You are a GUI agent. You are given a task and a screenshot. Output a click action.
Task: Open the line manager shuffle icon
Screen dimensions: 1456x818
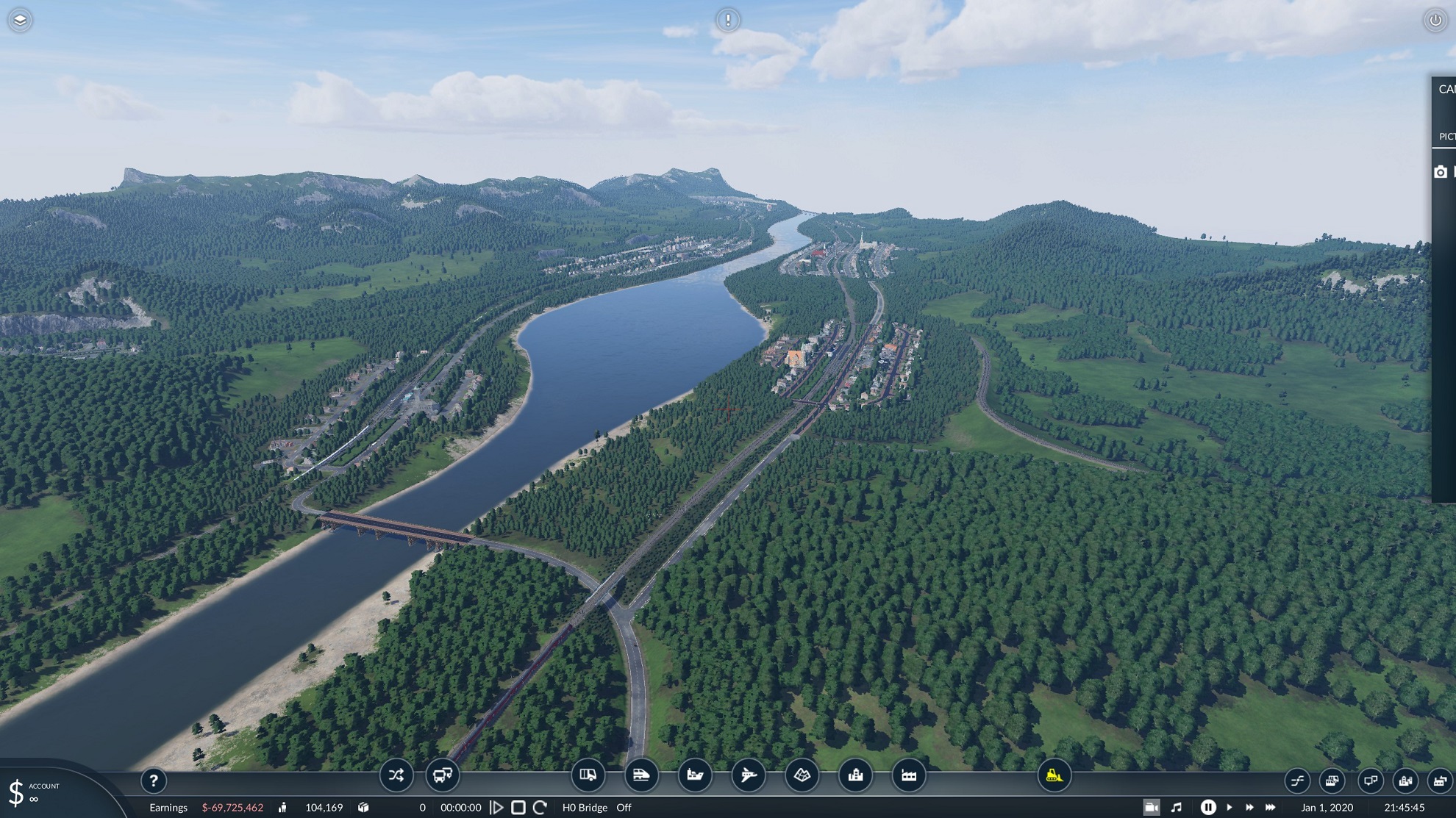[x=396, y=775]
